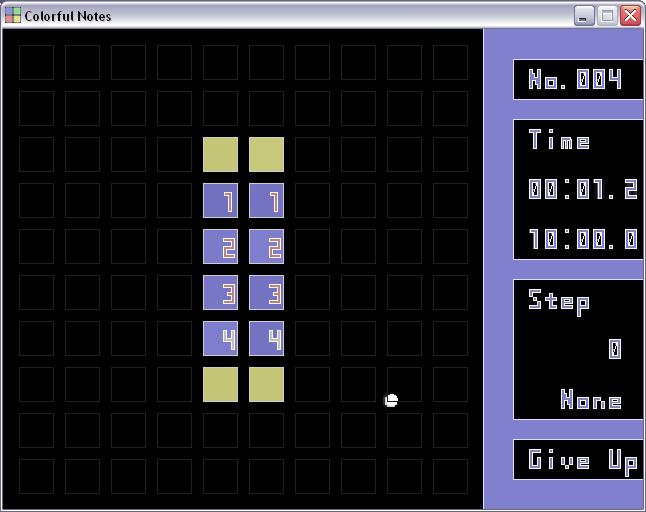Click the Step counter value 0
The height and width of the screenshot is (512, 646).
tap(615, 349)
